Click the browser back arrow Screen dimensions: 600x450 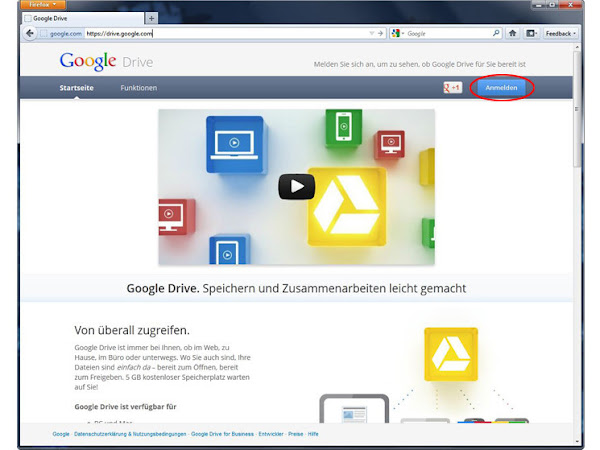[x=30, y=33]
